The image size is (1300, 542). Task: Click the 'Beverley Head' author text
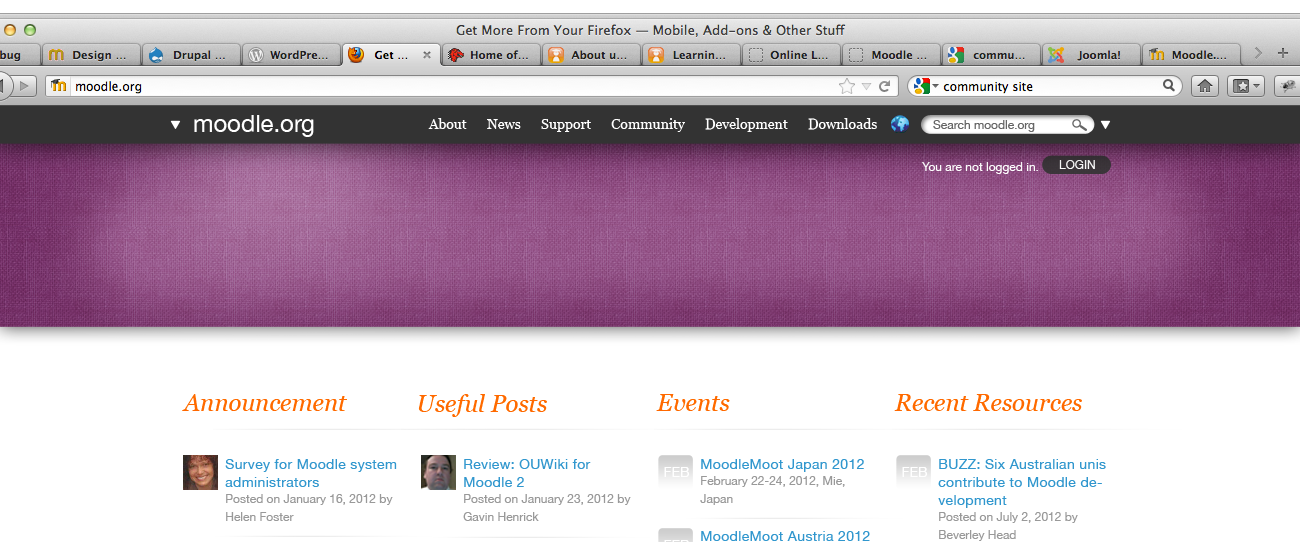tap(977, 535)
